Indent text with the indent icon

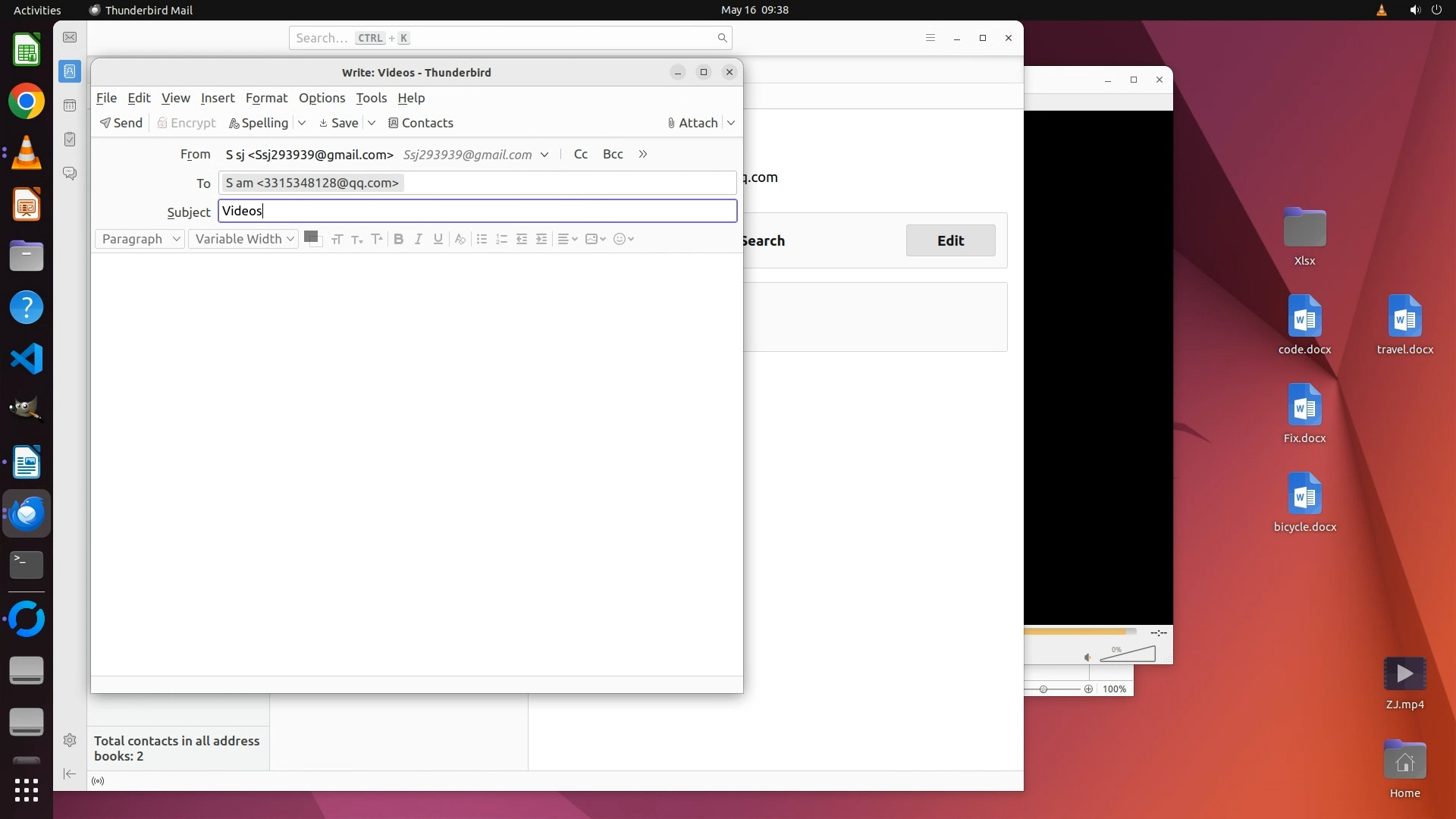coord(541,239)
